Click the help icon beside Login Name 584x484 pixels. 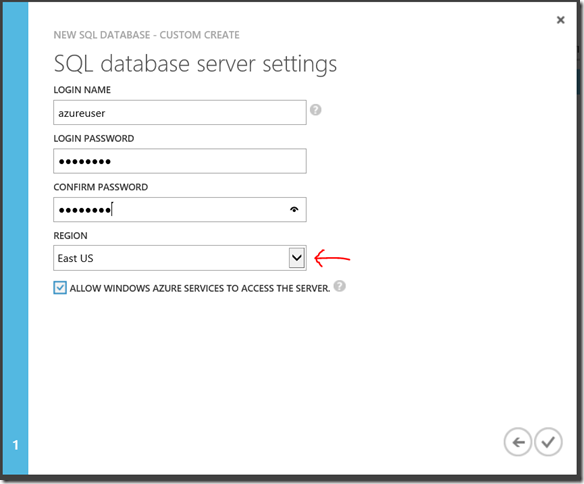315,110
